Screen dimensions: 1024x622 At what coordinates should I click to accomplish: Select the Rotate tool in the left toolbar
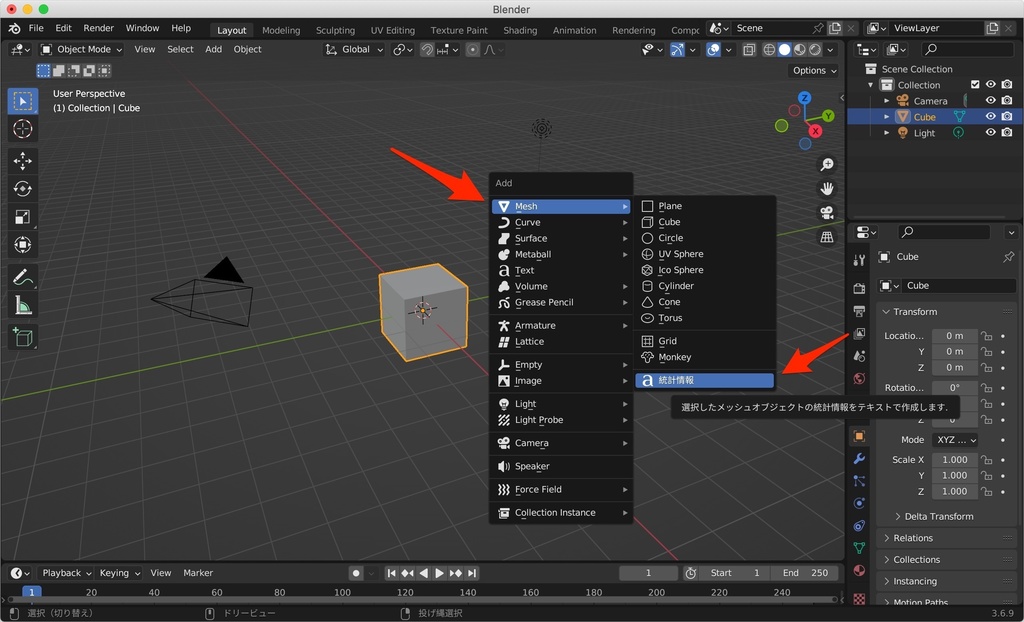pyautogui.click(x=23, y=189)
